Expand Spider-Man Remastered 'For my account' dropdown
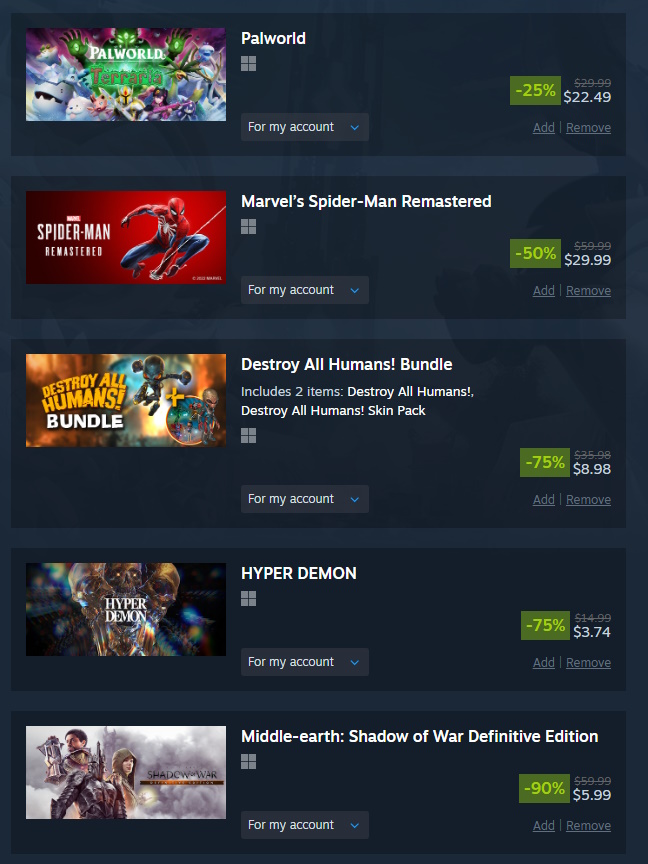 [x=305, y=290]
